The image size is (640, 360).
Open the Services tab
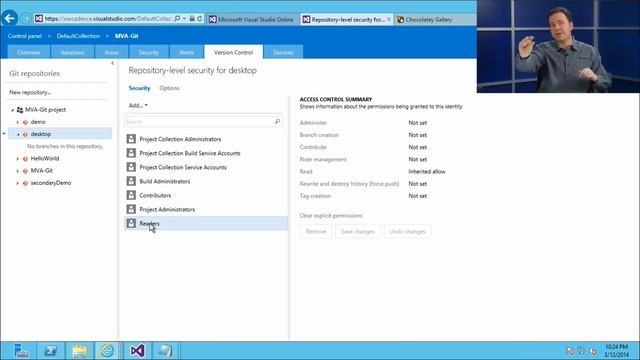(283, 52)
